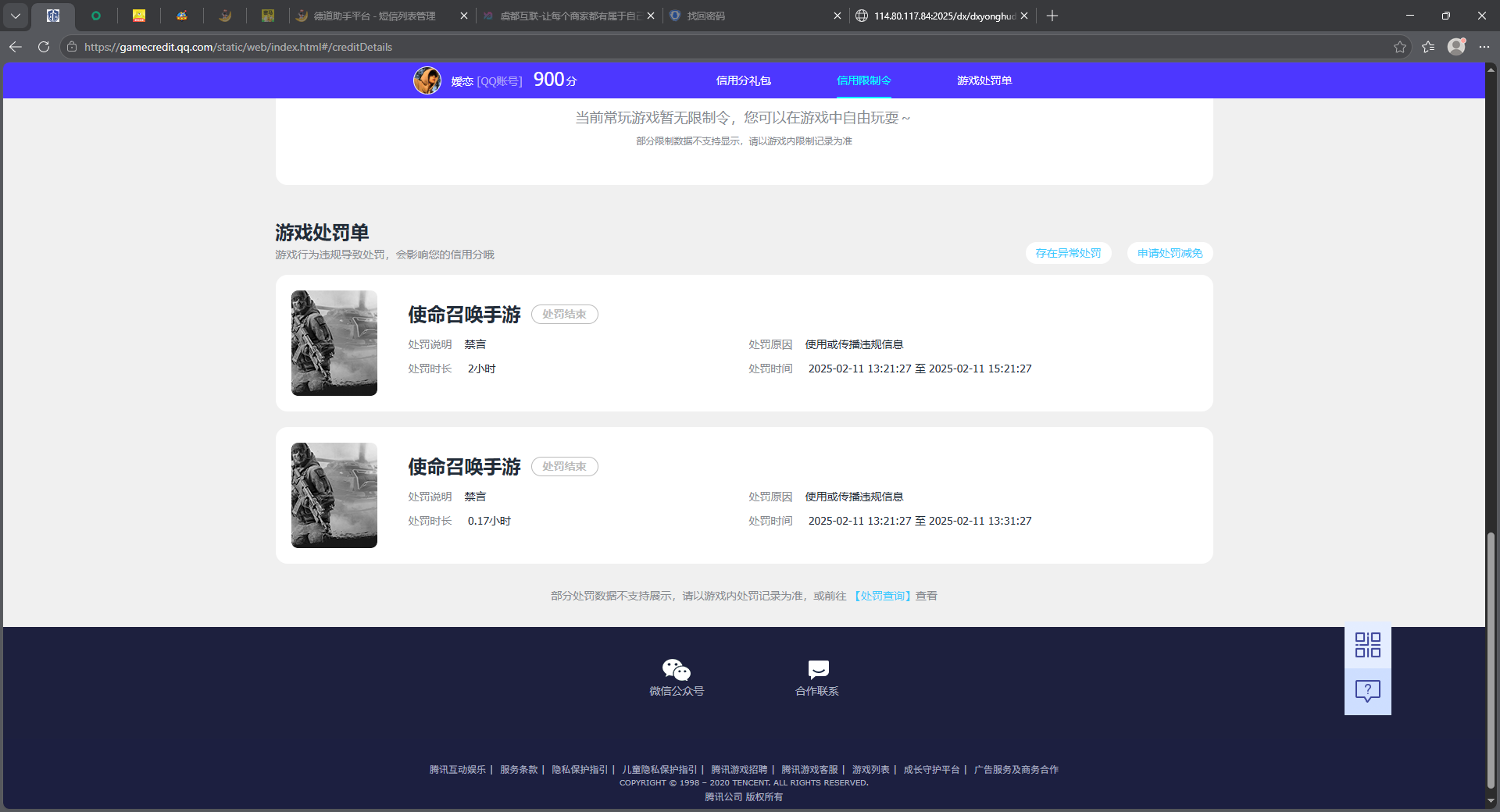This screenshot has height=812, width=1500.
Task: Open the browser profile avatar
Action: [x=1457, y=47]
